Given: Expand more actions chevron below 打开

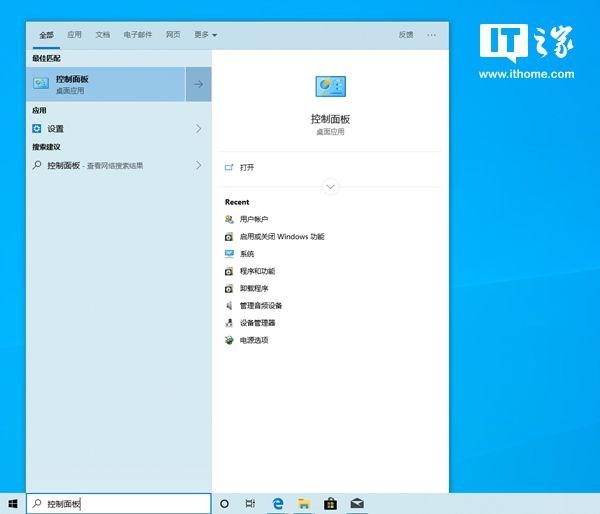Looking at the screenshot, I should [331, 187].
